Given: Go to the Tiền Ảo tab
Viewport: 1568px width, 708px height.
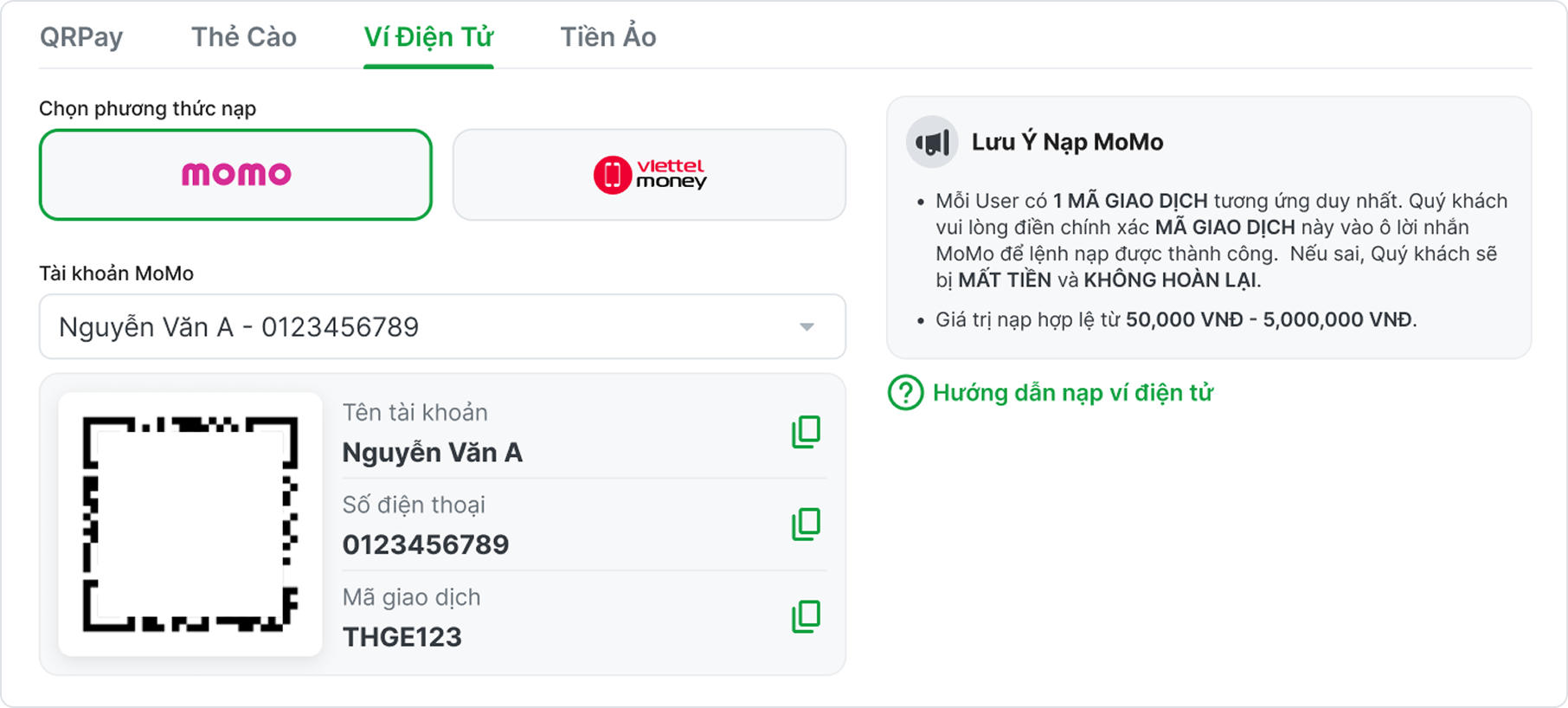Looking at the screenshot, I should coord(608,37).
